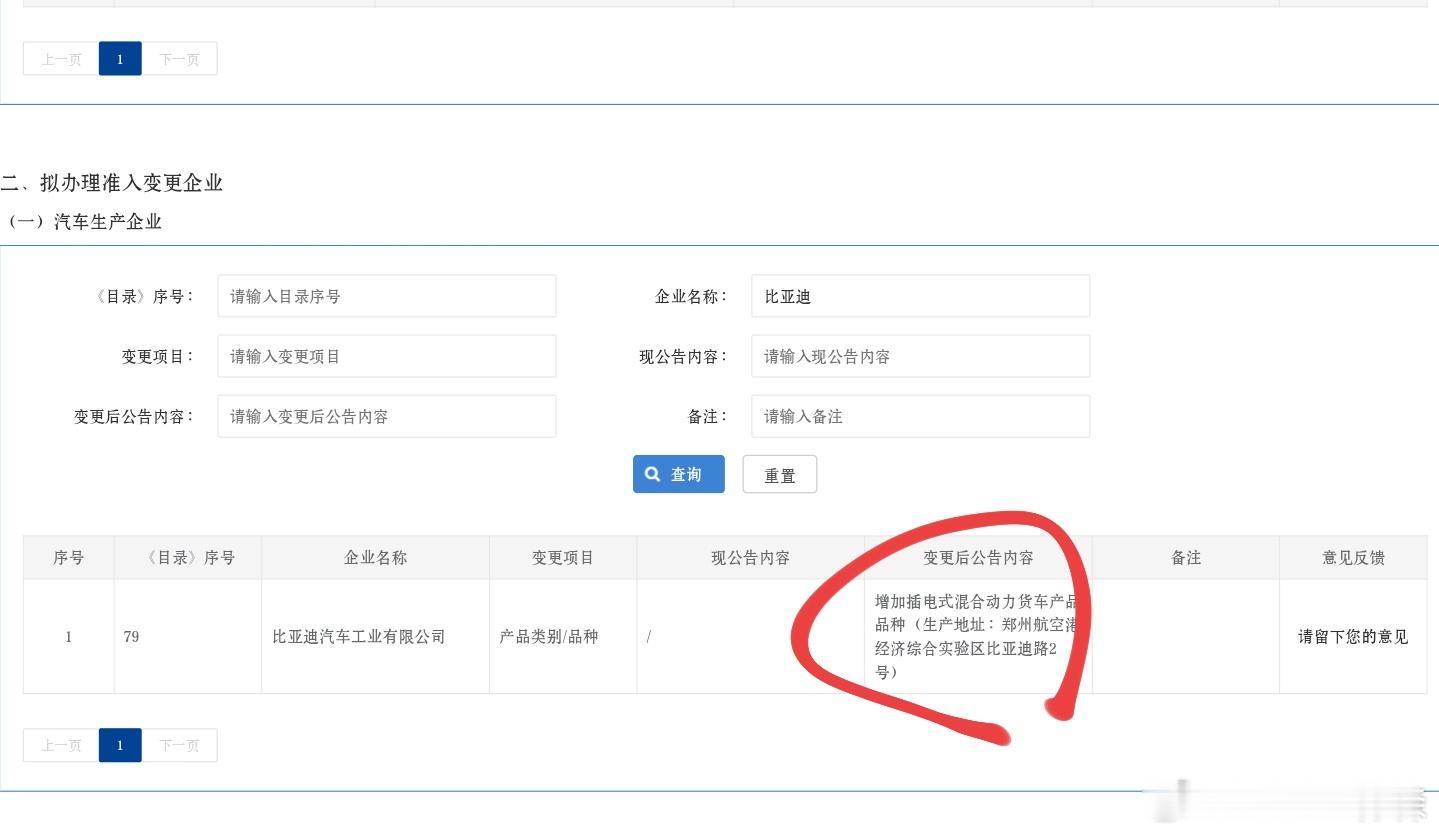Focus the 现公告内容 input field
1439x836 pixels.
(920, 356)
